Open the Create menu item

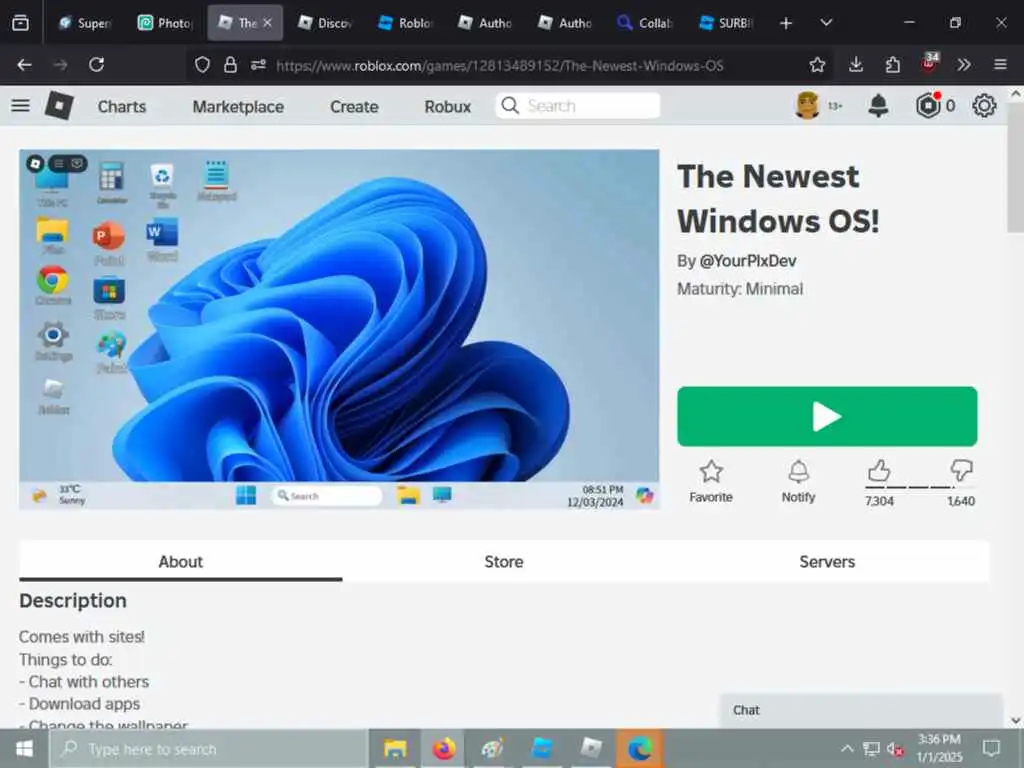(354, 106)
